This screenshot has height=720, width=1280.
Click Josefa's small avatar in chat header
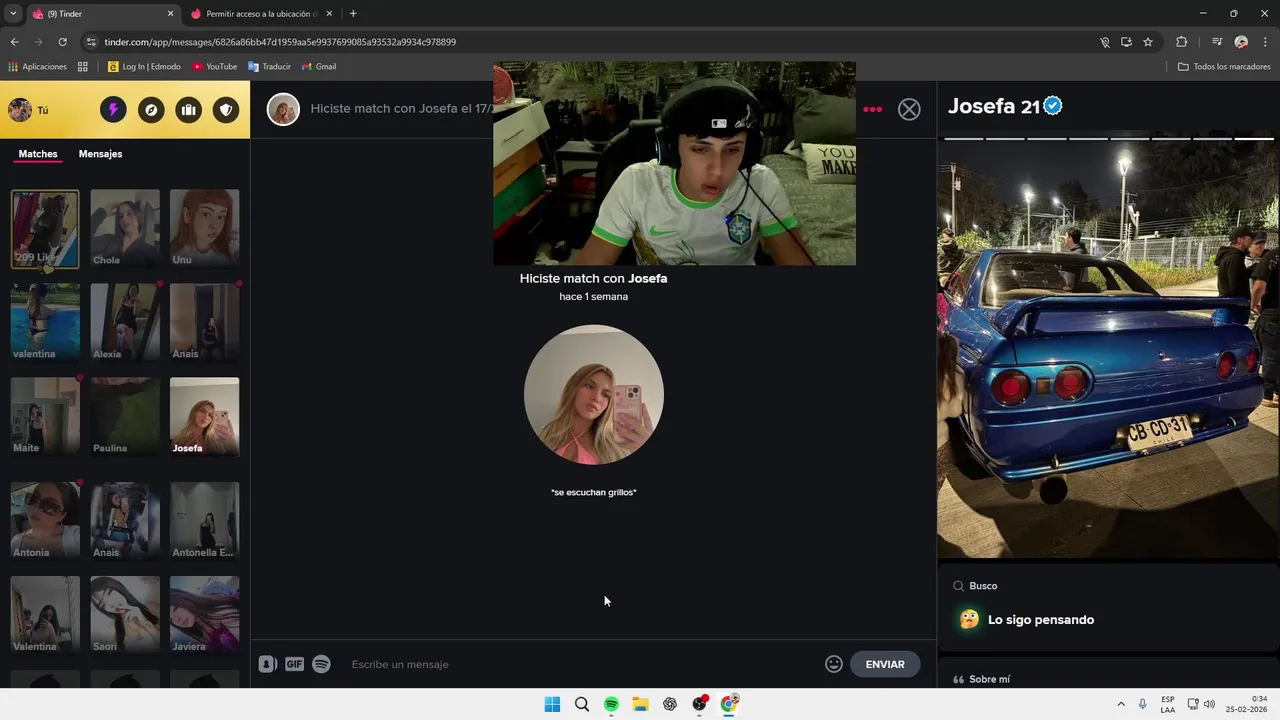click(x=283, y=109)
